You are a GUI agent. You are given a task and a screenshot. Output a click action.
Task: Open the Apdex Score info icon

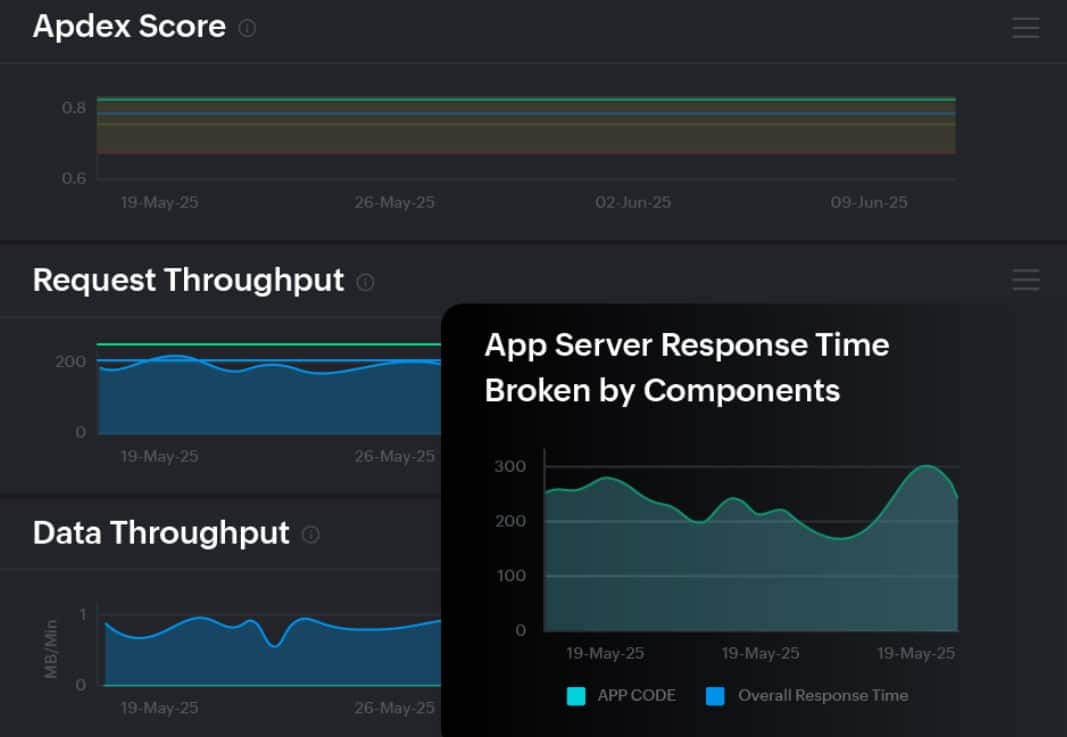(x=247, y=28)
